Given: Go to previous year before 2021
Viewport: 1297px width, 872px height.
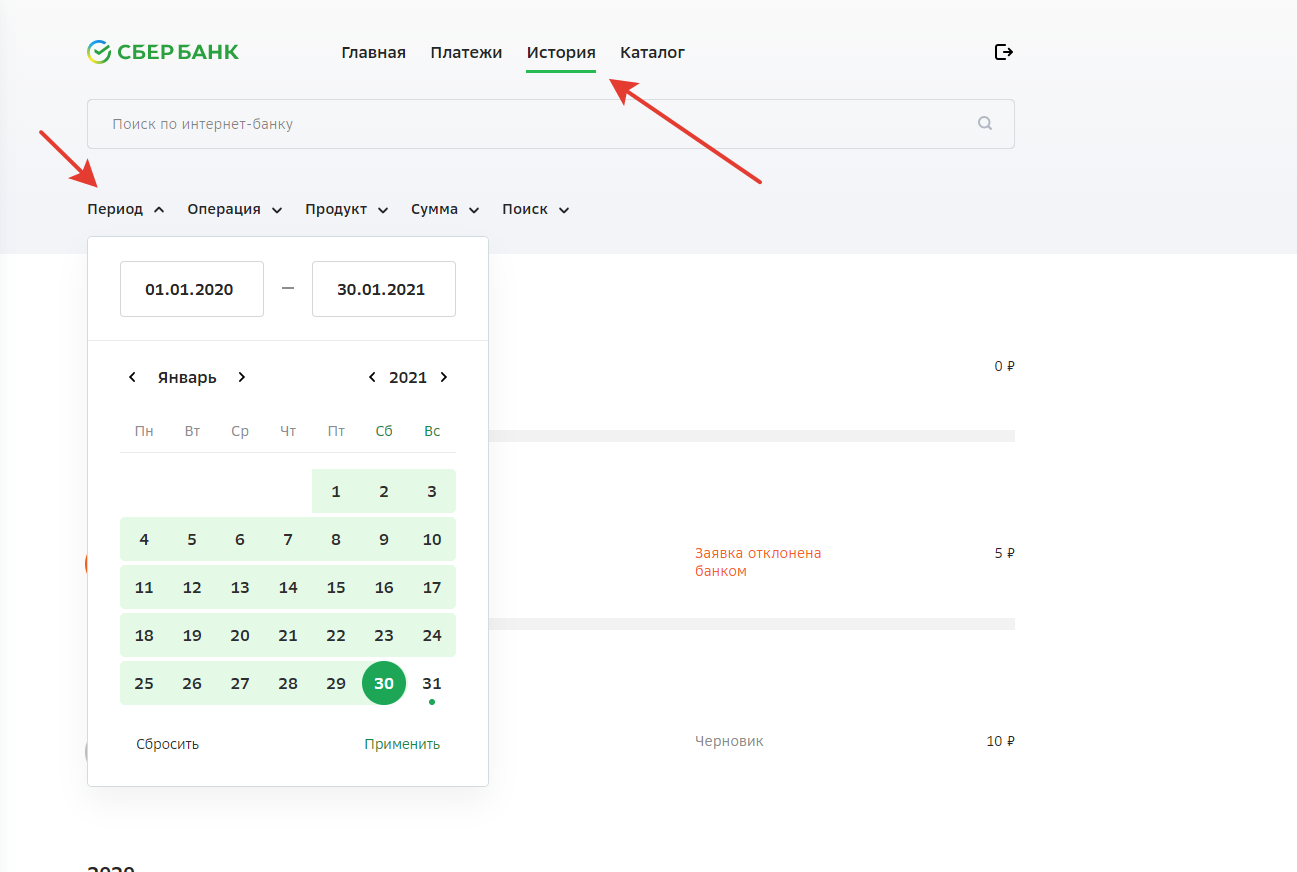Looking at the screenshot, I should 372,377.
